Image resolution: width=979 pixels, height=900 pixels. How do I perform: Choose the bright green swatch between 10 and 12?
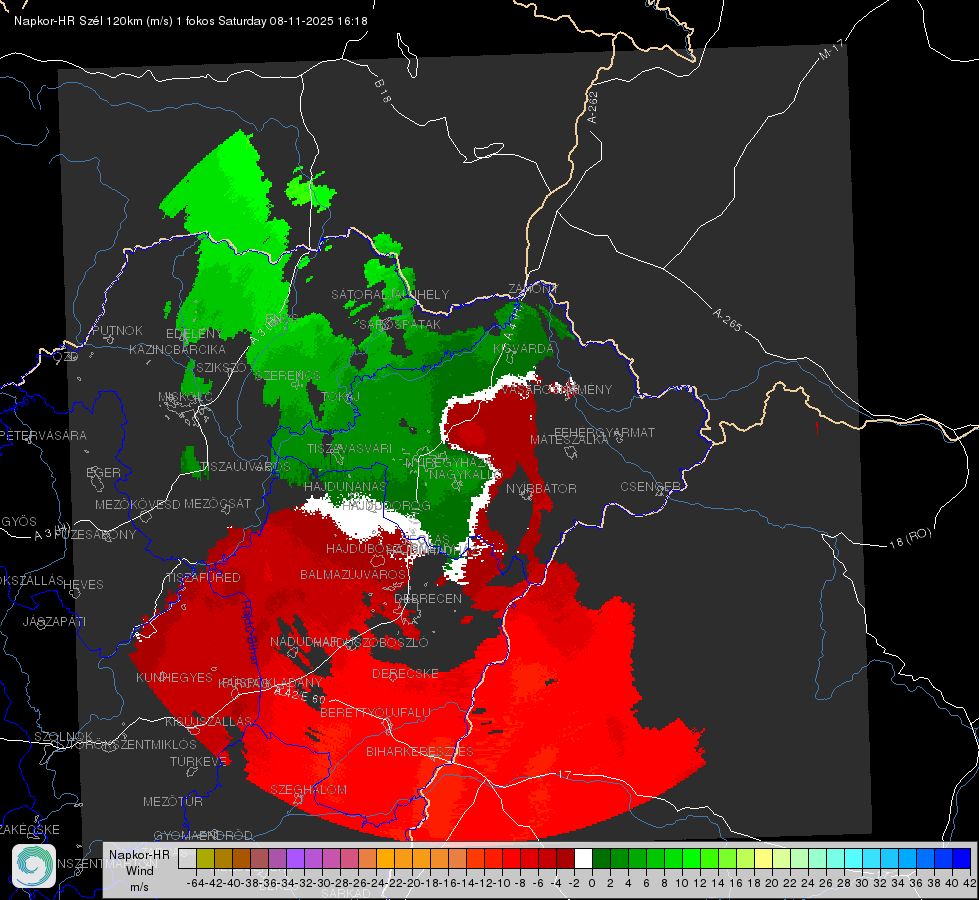click(x=691, y=859)
